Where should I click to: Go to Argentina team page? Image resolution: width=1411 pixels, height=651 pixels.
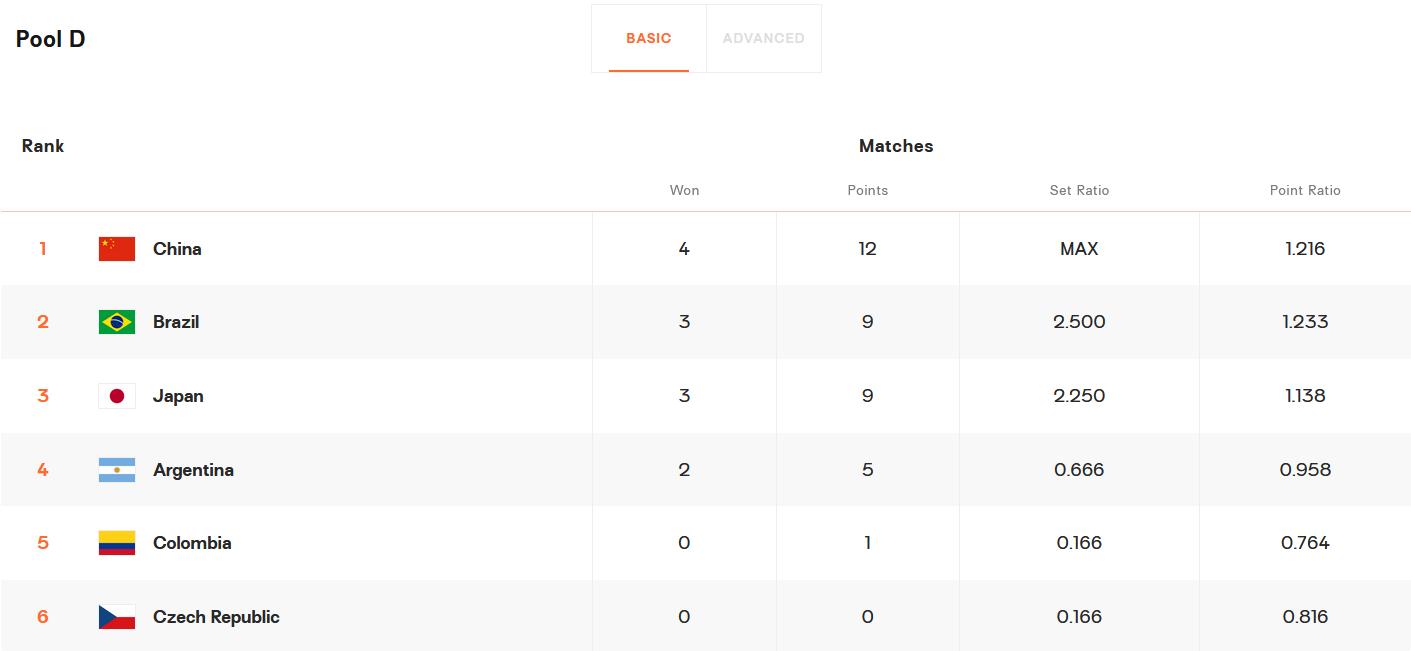pyautogui.click(x=193, y=470)
